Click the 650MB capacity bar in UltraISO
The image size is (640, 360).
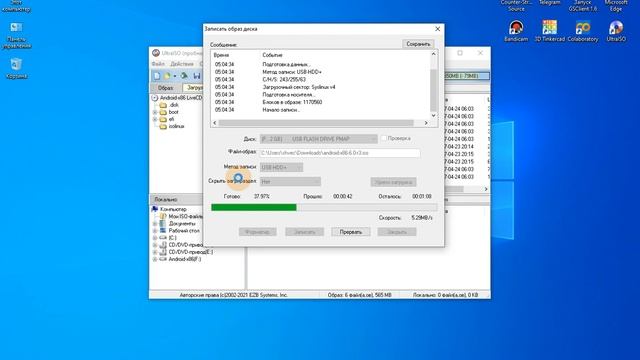[x=467, y=76]
